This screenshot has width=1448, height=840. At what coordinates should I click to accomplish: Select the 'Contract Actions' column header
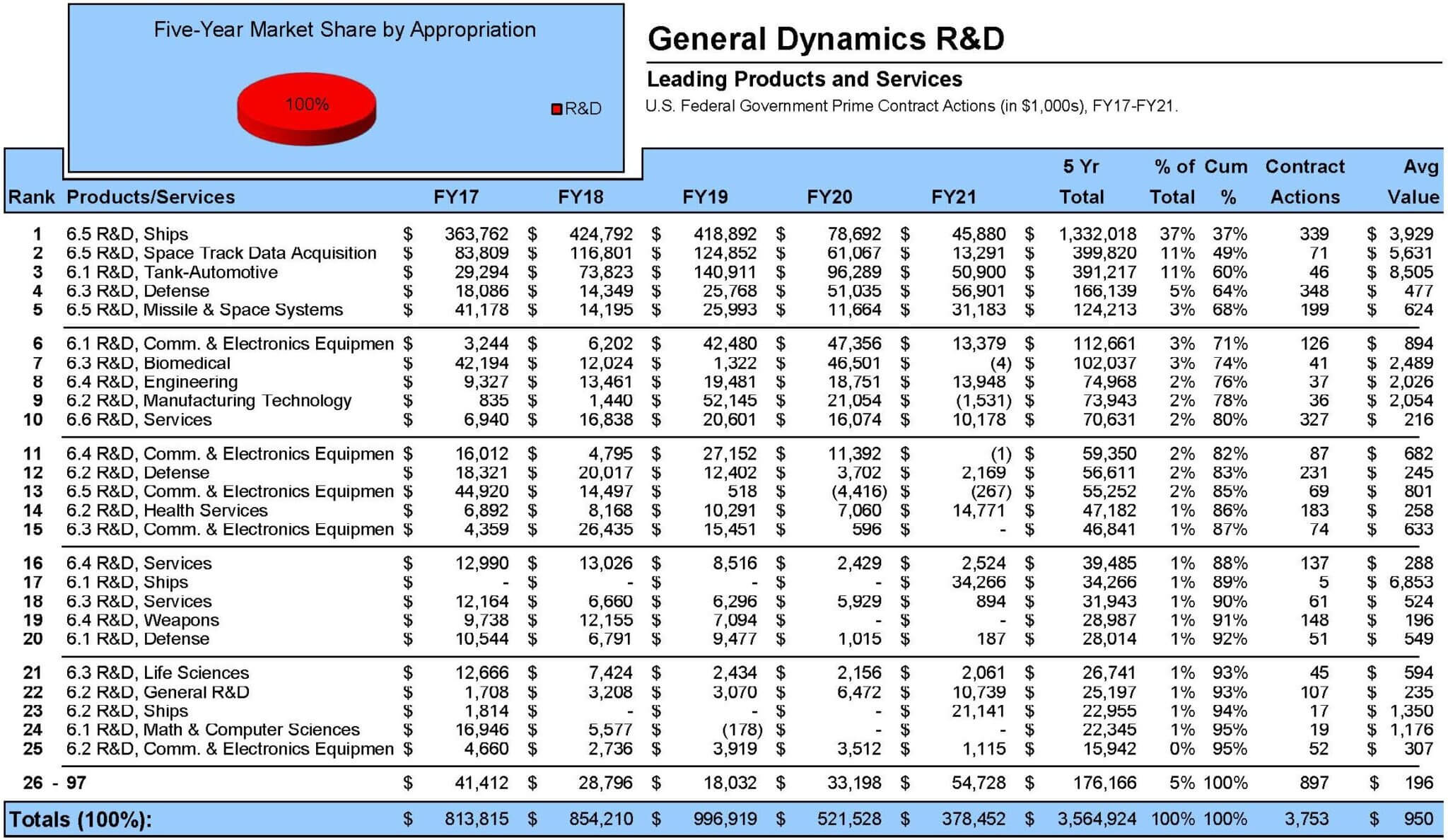(x=1305, y=182)
